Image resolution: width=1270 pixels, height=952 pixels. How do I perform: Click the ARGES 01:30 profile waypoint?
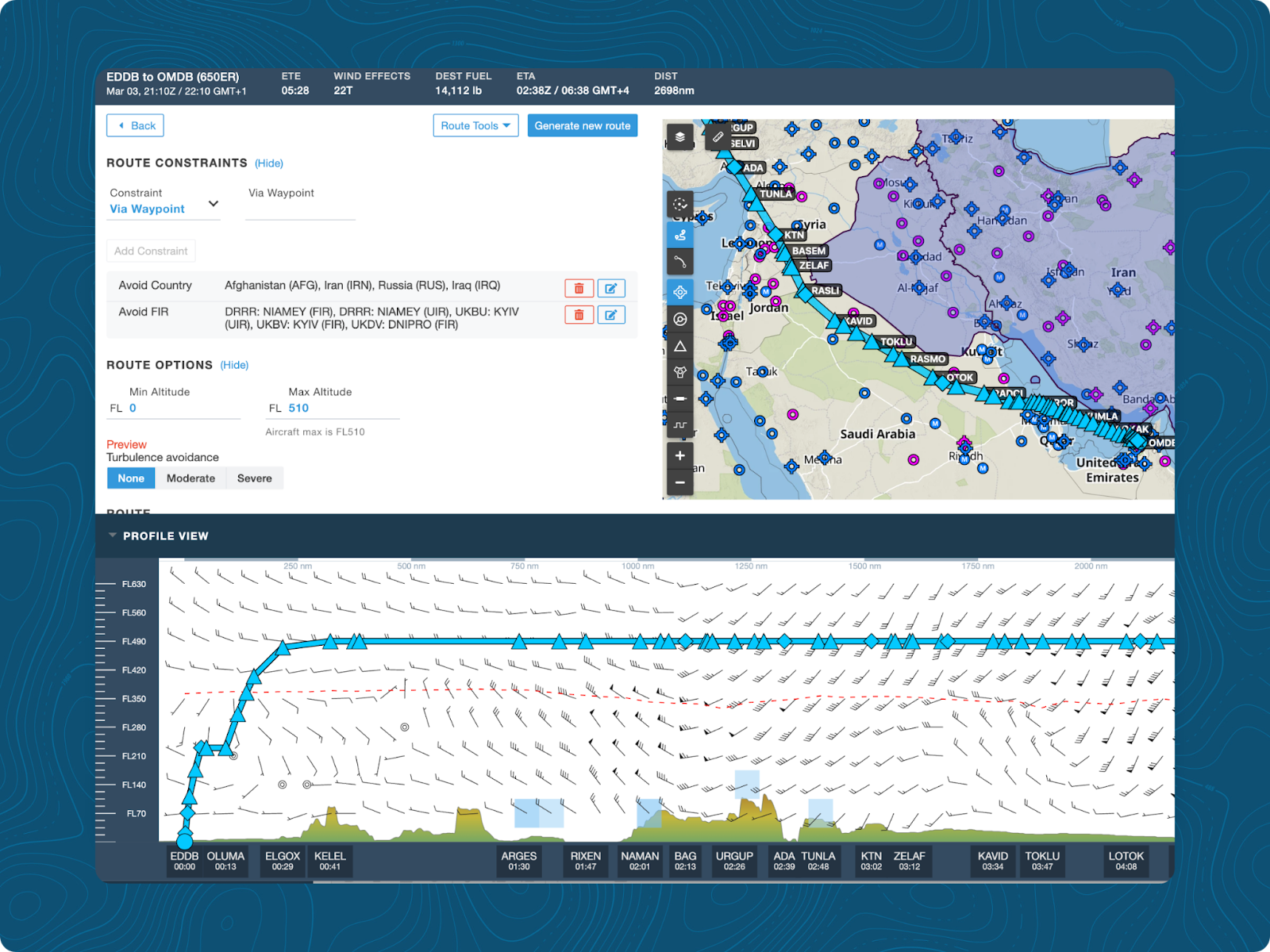tap(519, 861)
